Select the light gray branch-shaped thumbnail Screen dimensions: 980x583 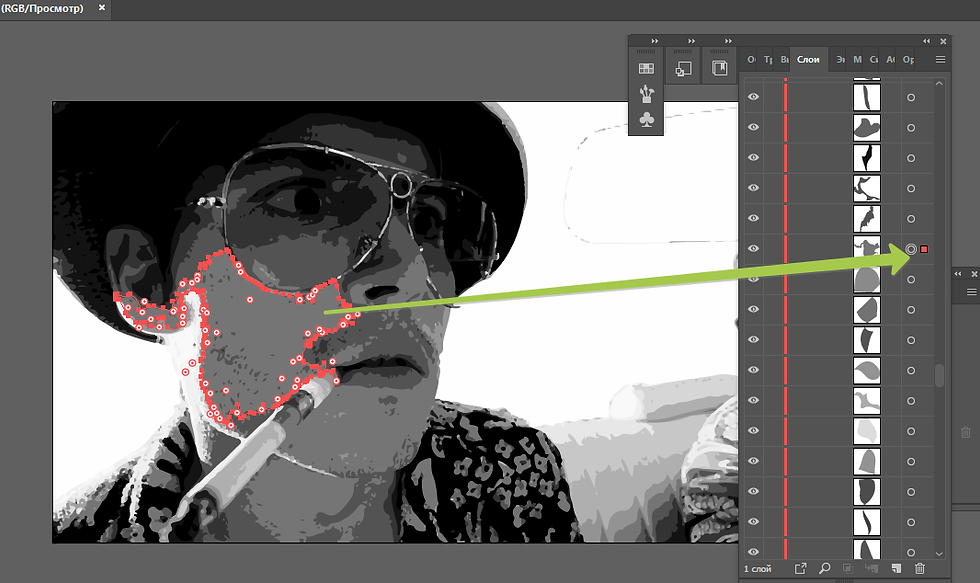(867, 401)
